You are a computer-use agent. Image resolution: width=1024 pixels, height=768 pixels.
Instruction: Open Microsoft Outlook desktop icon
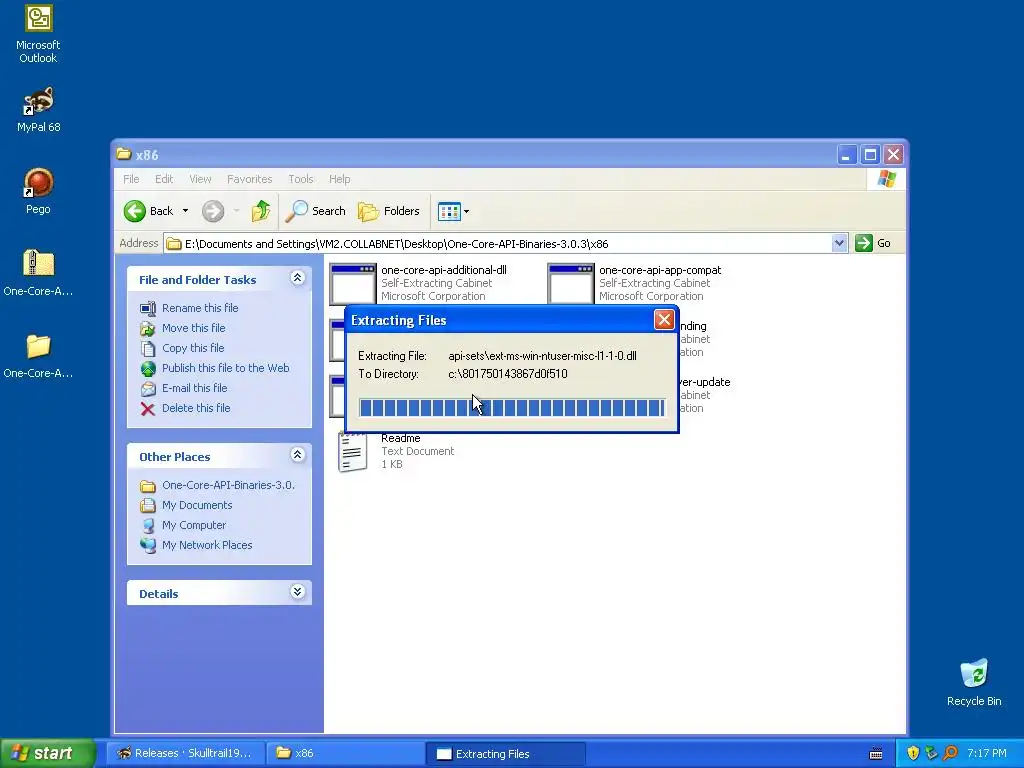(x=38, y=34)
